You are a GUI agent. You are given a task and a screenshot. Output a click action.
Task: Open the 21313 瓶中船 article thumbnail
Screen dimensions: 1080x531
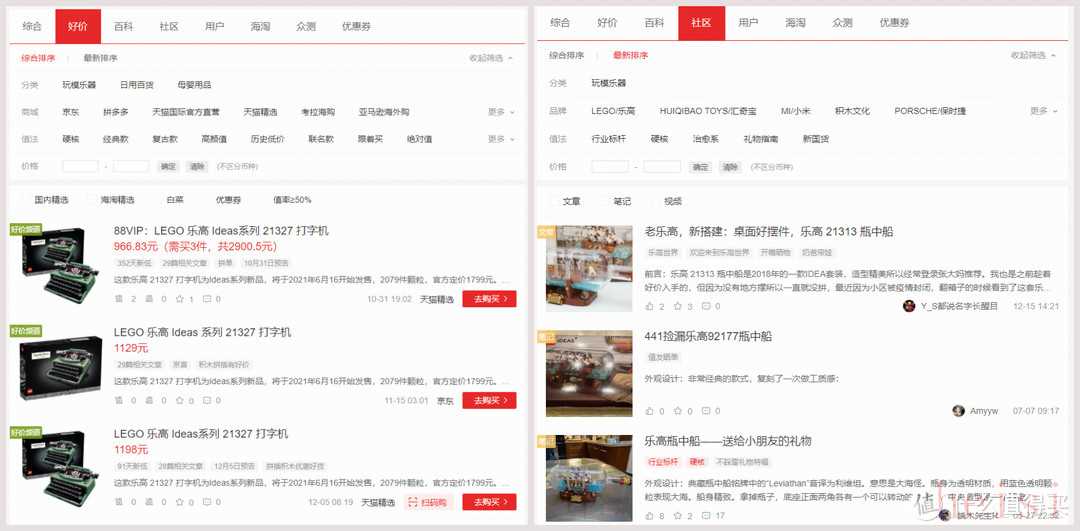click(589, 269)
